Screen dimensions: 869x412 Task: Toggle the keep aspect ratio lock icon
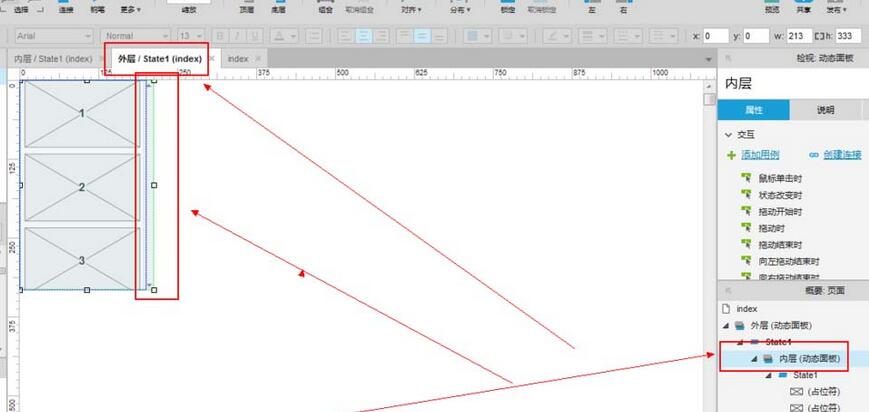[820, 36]
